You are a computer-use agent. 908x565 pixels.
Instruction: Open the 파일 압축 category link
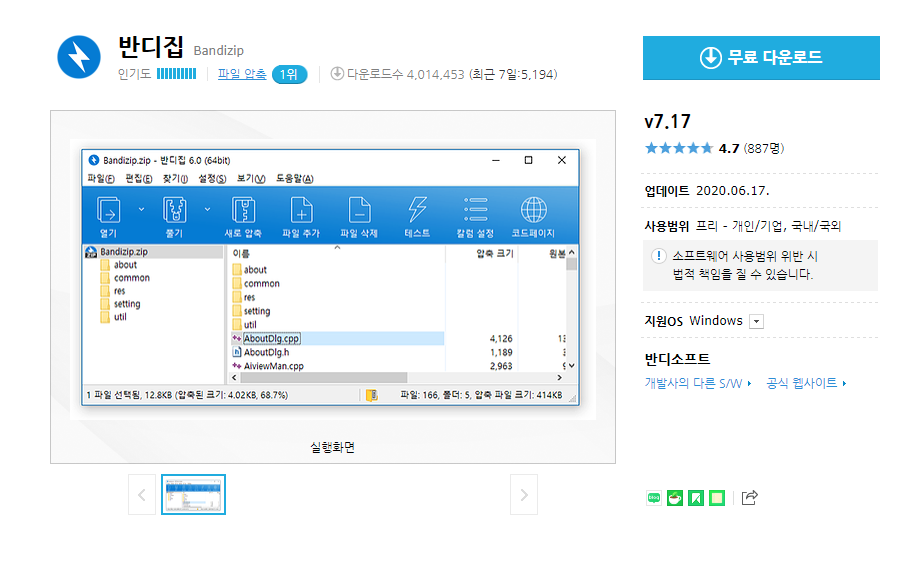tap(242, 74)
